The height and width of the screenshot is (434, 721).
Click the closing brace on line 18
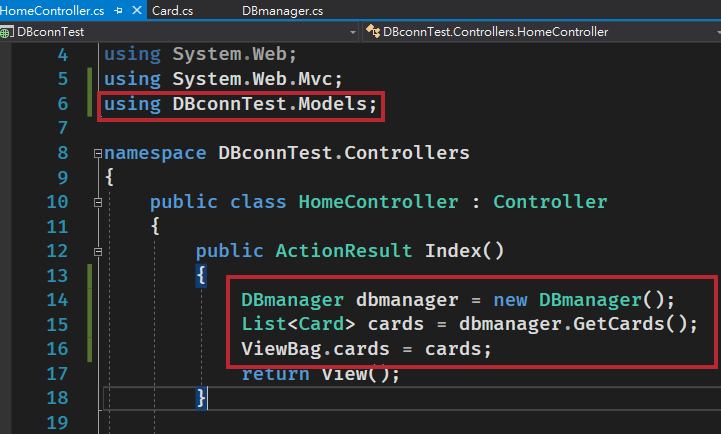point(201,398)
